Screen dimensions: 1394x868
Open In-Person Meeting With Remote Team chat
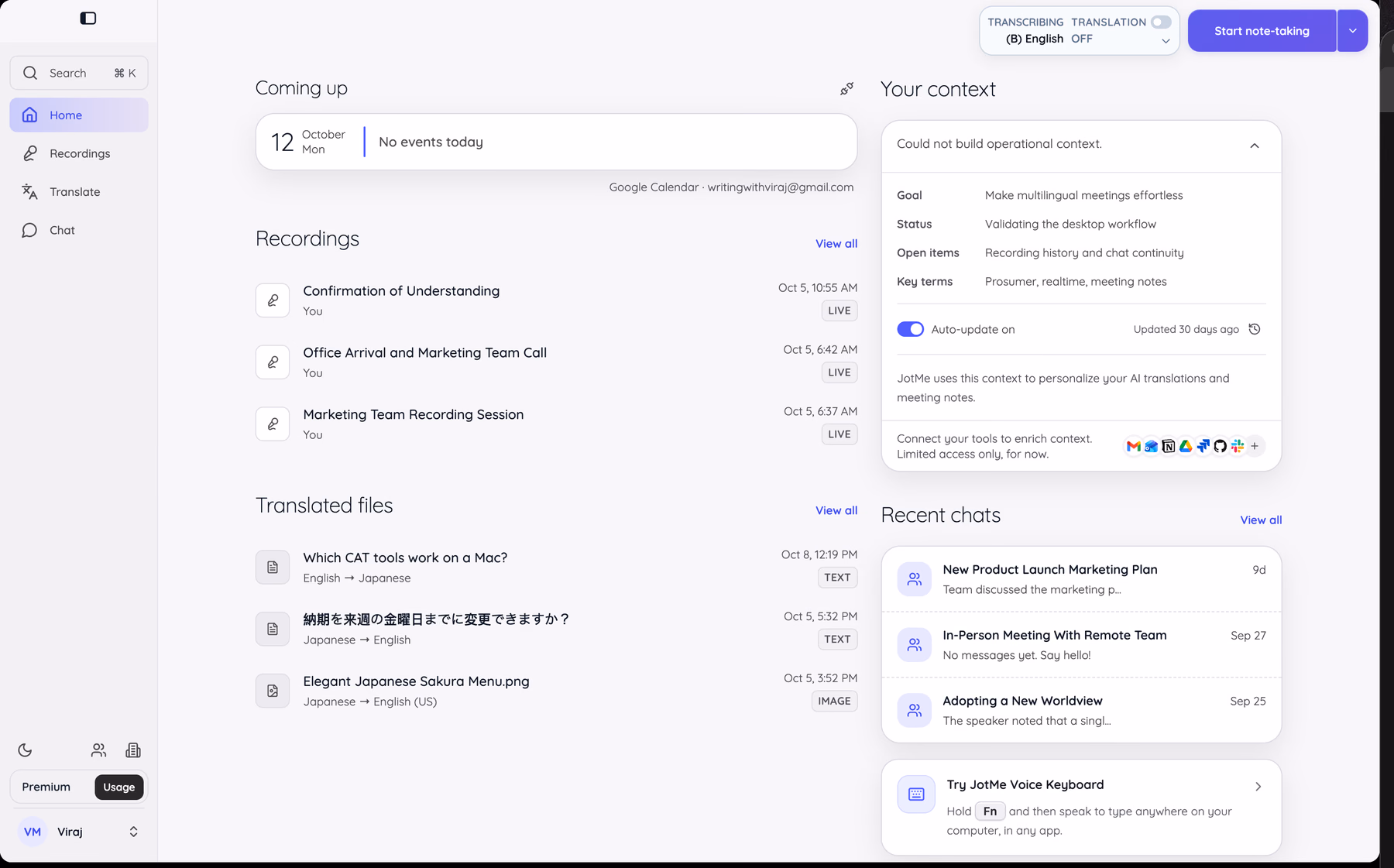(x=1081, y=645)
